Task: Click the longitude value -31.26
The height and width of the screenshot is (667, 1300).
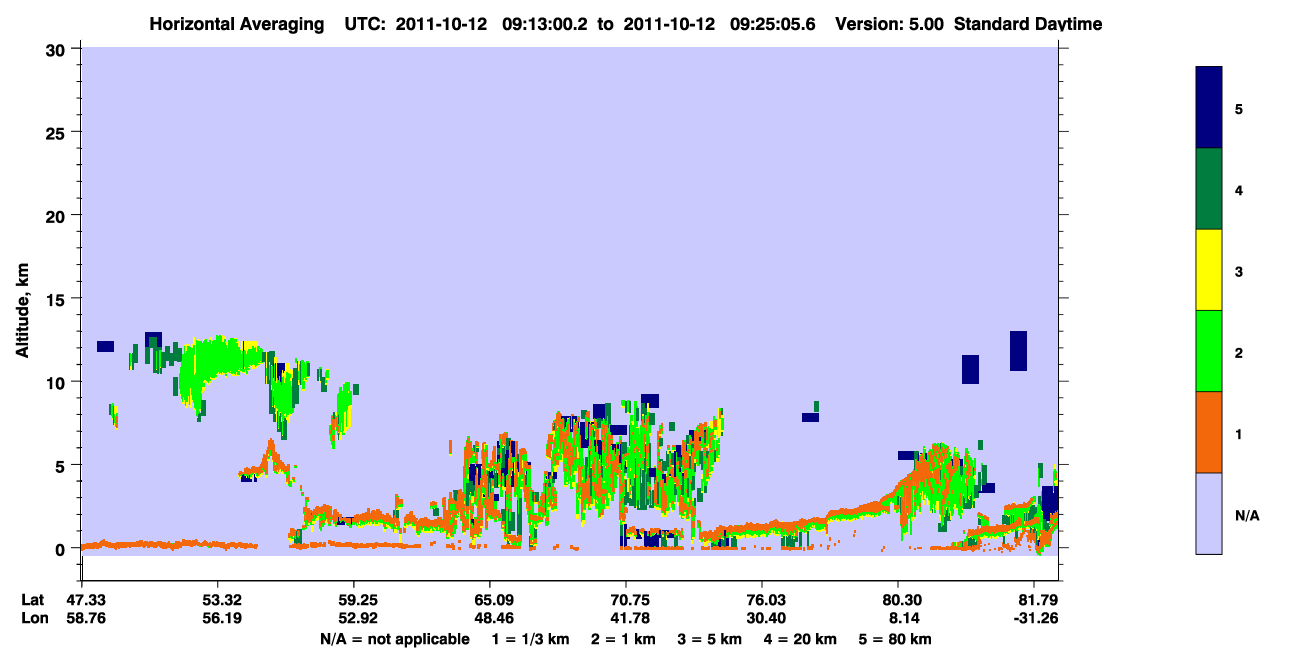Action: tap(1034, 618)
